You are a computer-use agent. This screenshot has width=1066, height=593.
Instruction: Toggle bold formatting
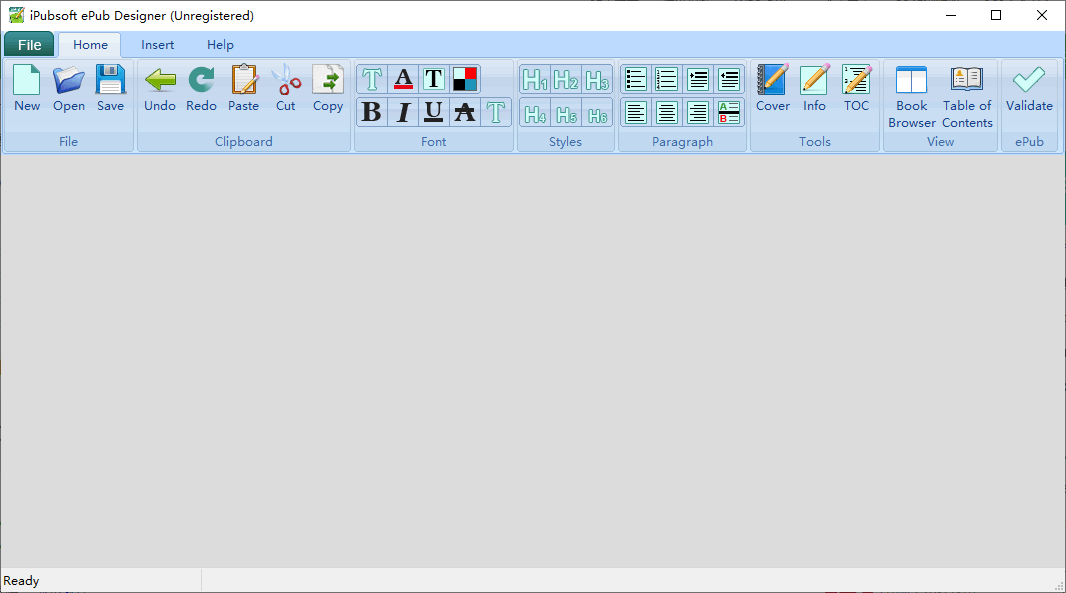click(x=372, y=112)
